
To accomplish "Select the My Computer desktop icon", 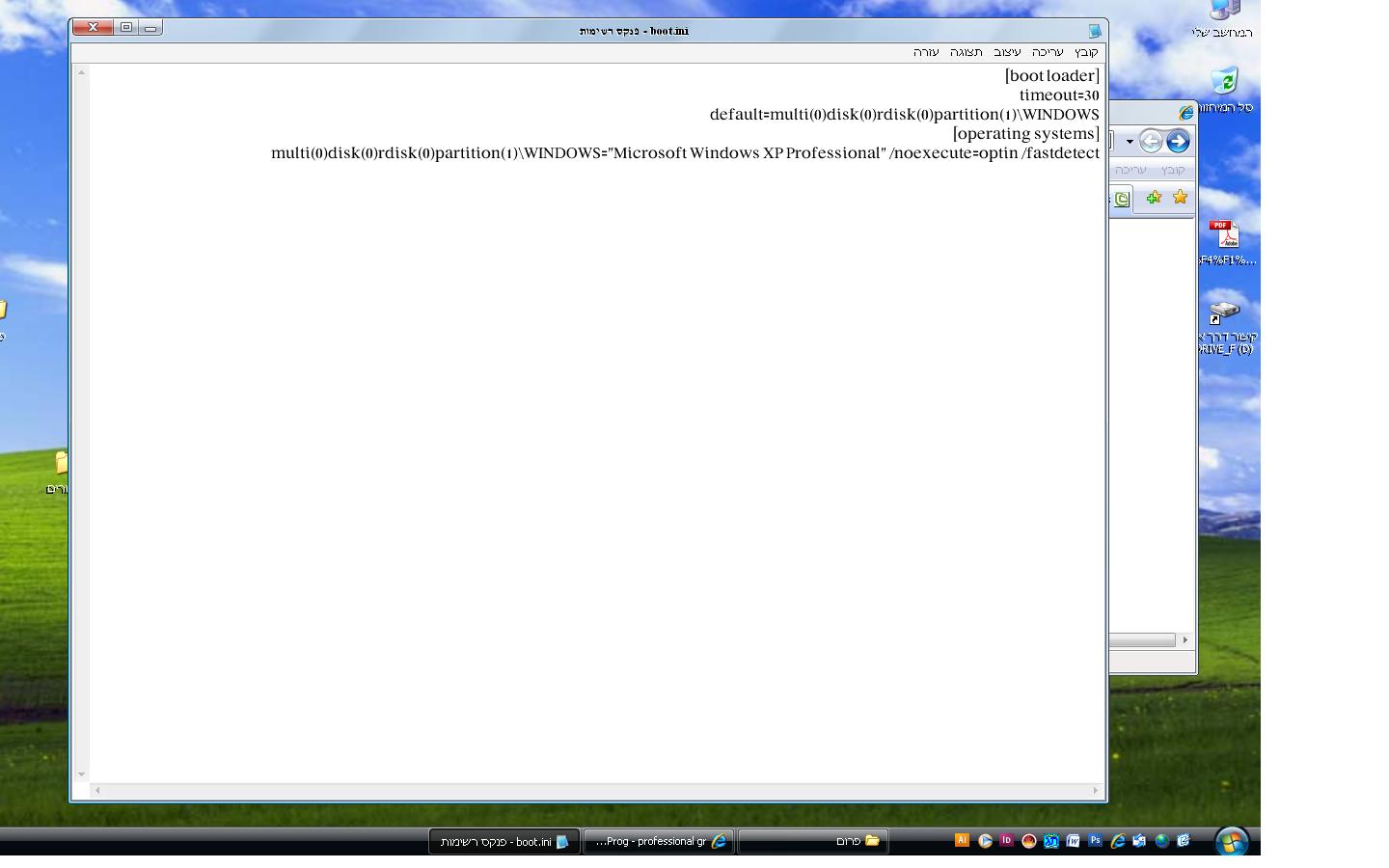I will 1224,19.
